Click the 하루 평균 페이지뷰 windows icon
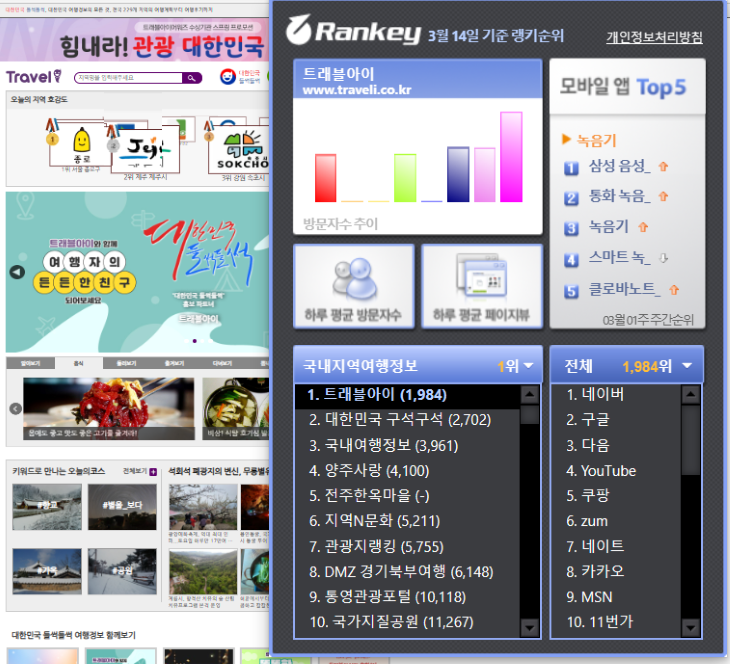 tap(481, 275)
